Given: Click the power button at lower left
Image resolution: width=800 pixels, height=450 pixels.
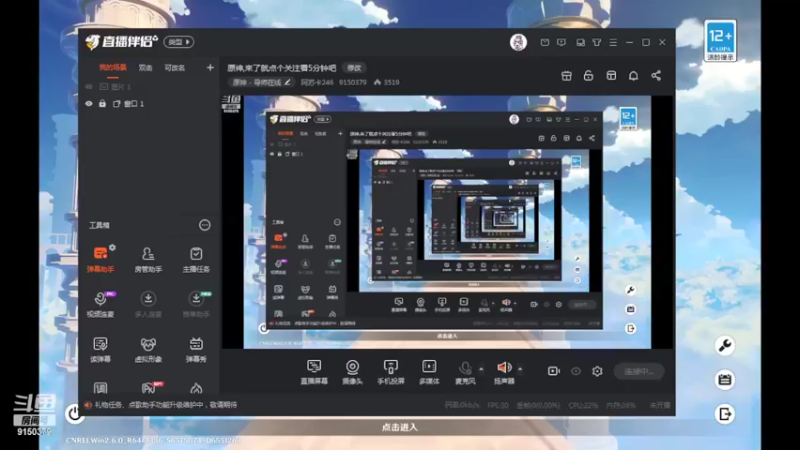Looking at the screenshot, I should [74, 413].
